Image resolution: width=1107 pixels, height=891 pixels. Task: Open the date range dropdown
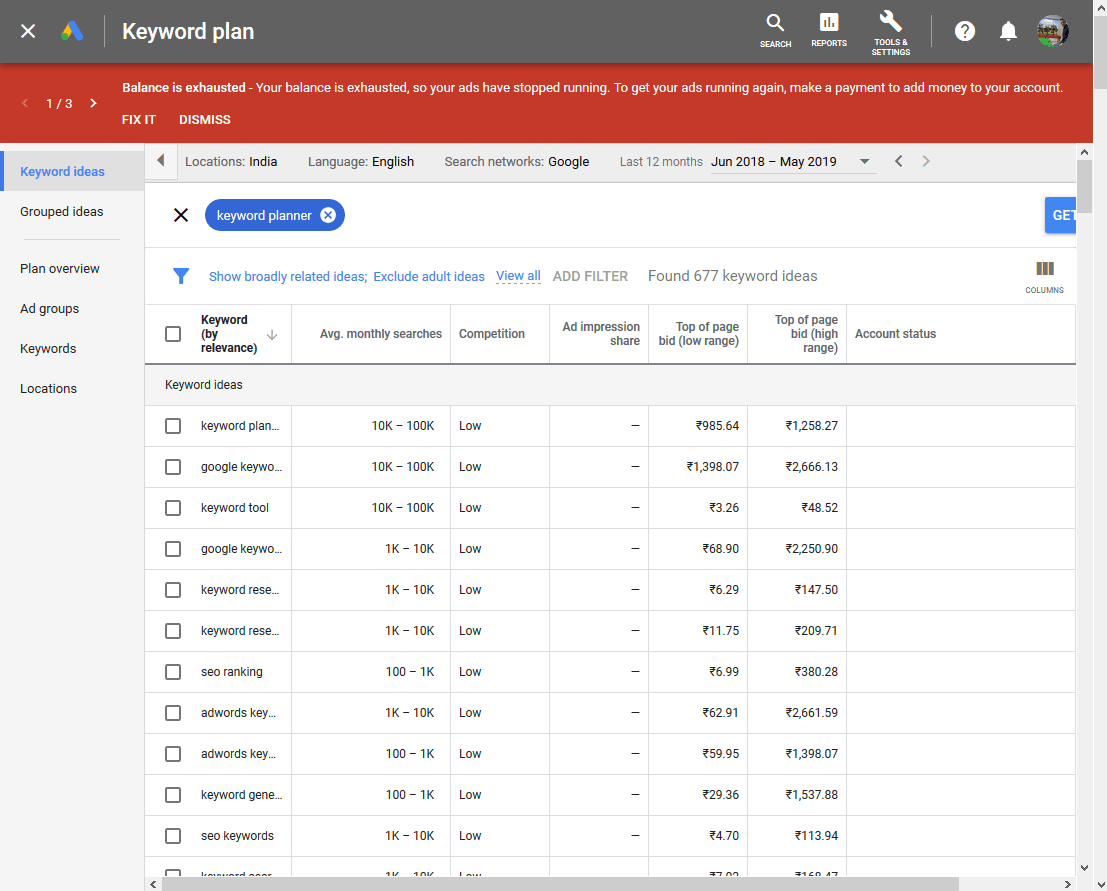(793, 162)
